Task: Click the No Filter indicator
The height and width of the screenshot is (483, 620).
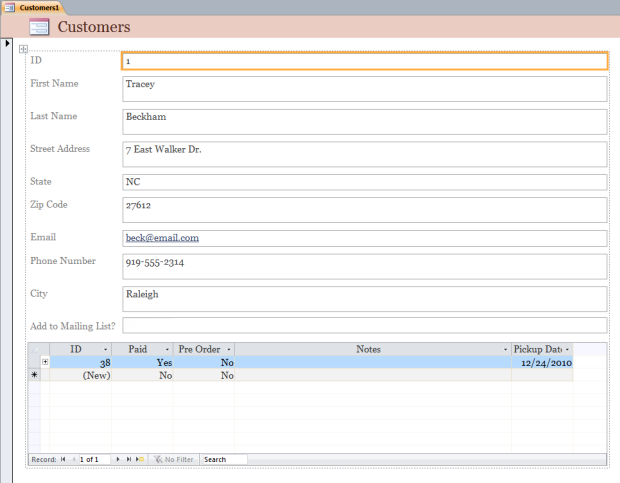Action: [x=173, y=459]
